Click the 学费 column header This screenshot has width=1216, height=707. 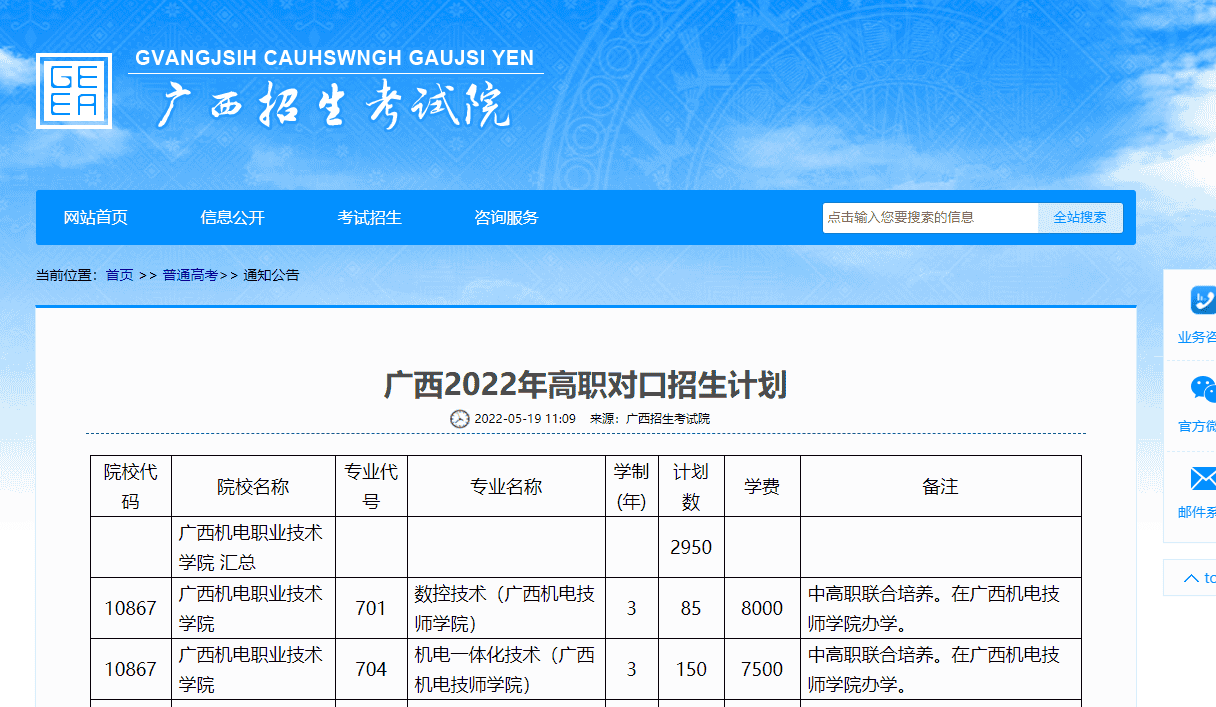point(762,486)
